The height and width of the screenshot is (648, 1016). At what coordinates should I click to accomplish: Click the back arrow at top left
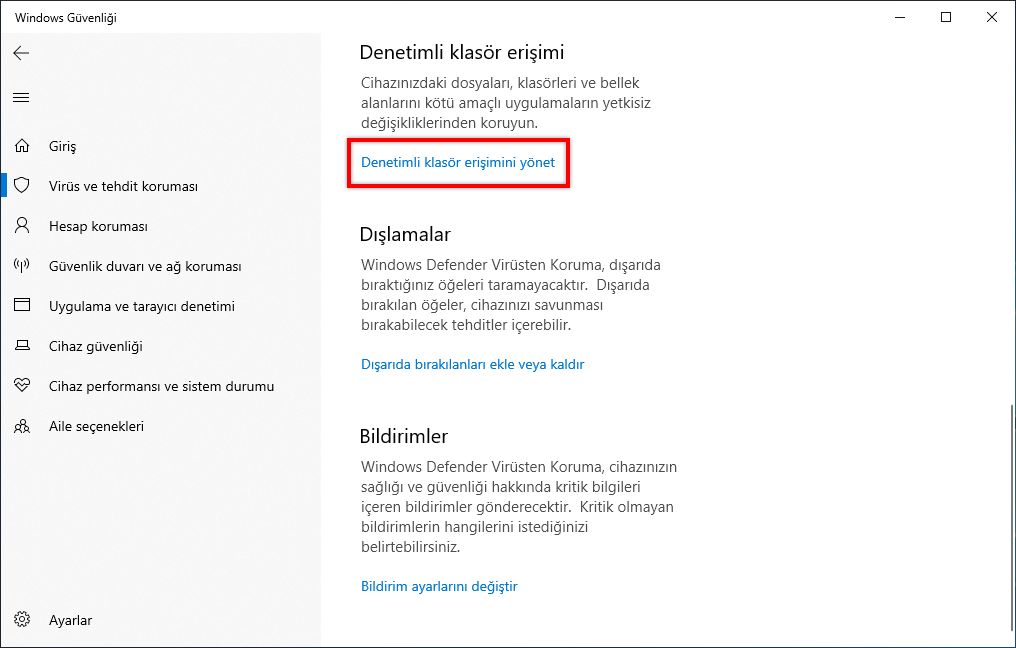coord(21,53)
